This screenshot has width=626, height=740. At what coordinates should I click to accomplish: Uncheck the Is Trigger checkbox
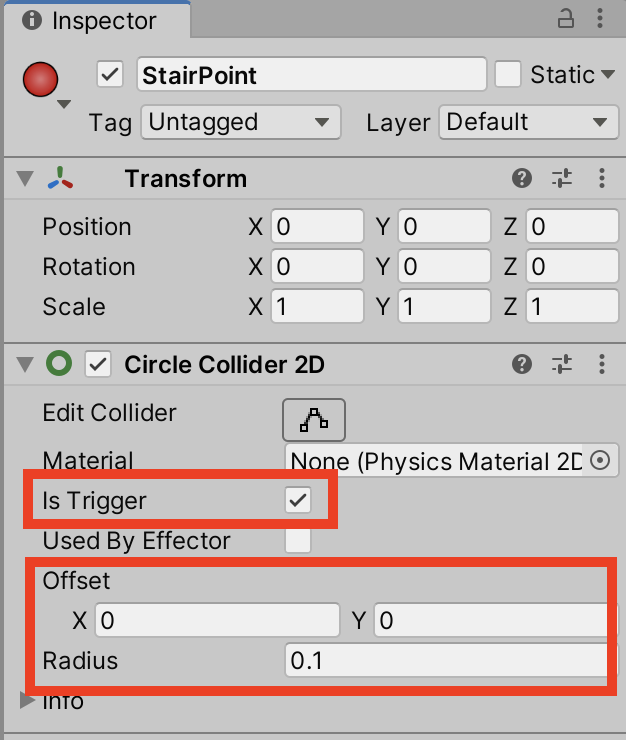[x=298, y=500]
